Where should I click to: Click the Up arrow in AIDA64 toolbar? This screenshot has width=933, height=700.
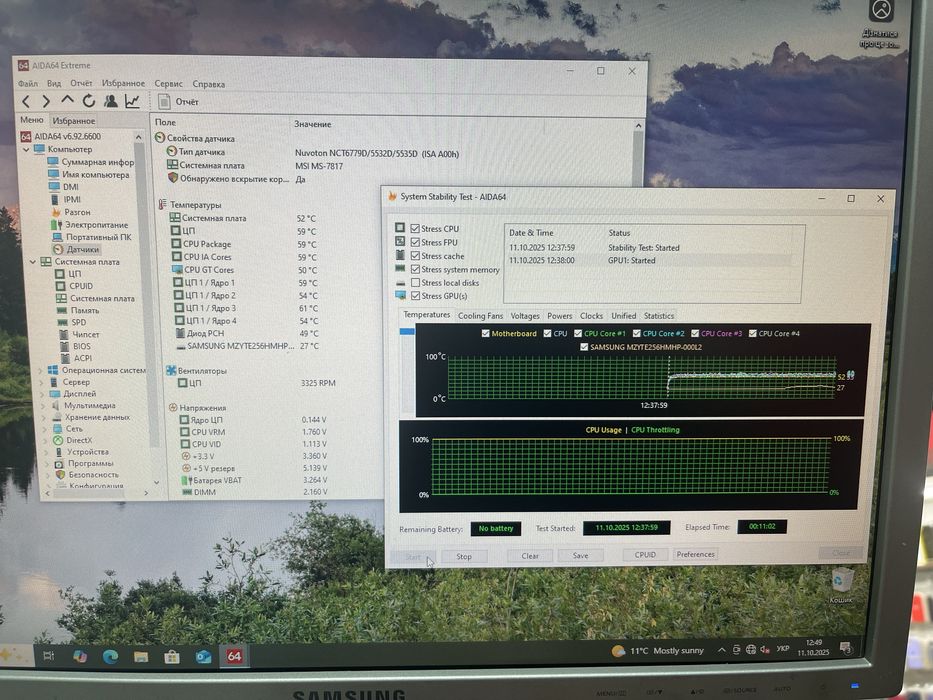(x=67, y=101)
